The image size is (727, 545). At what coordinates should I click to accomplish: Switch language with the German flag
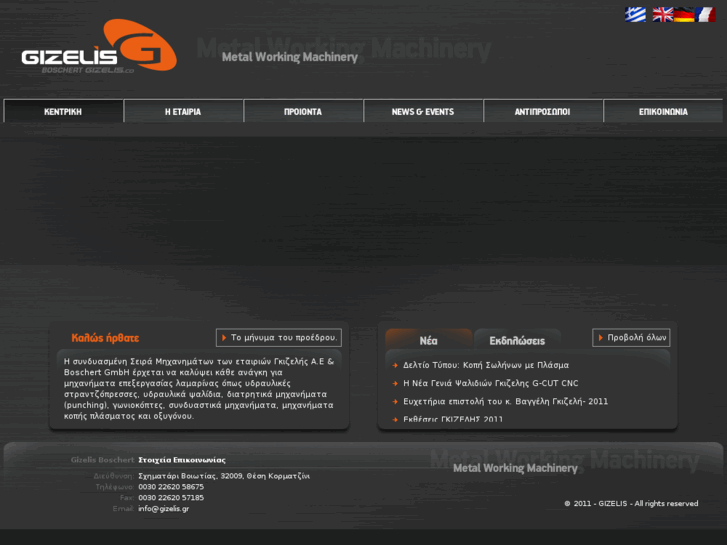pos(684,14)
